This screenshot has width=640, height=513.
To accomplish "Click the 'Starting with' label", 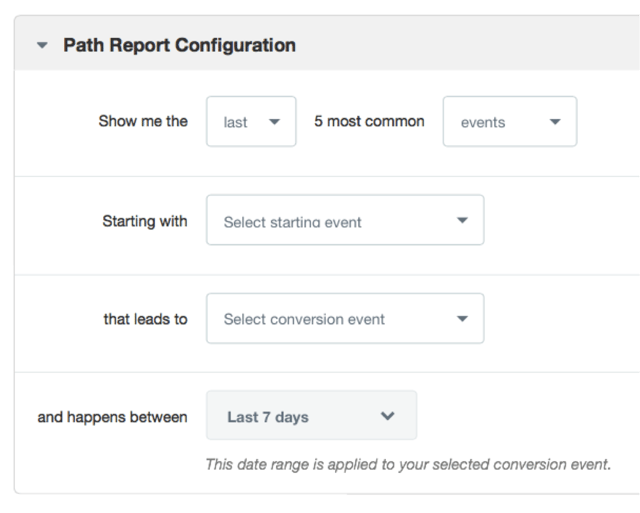I will point(145,221).
